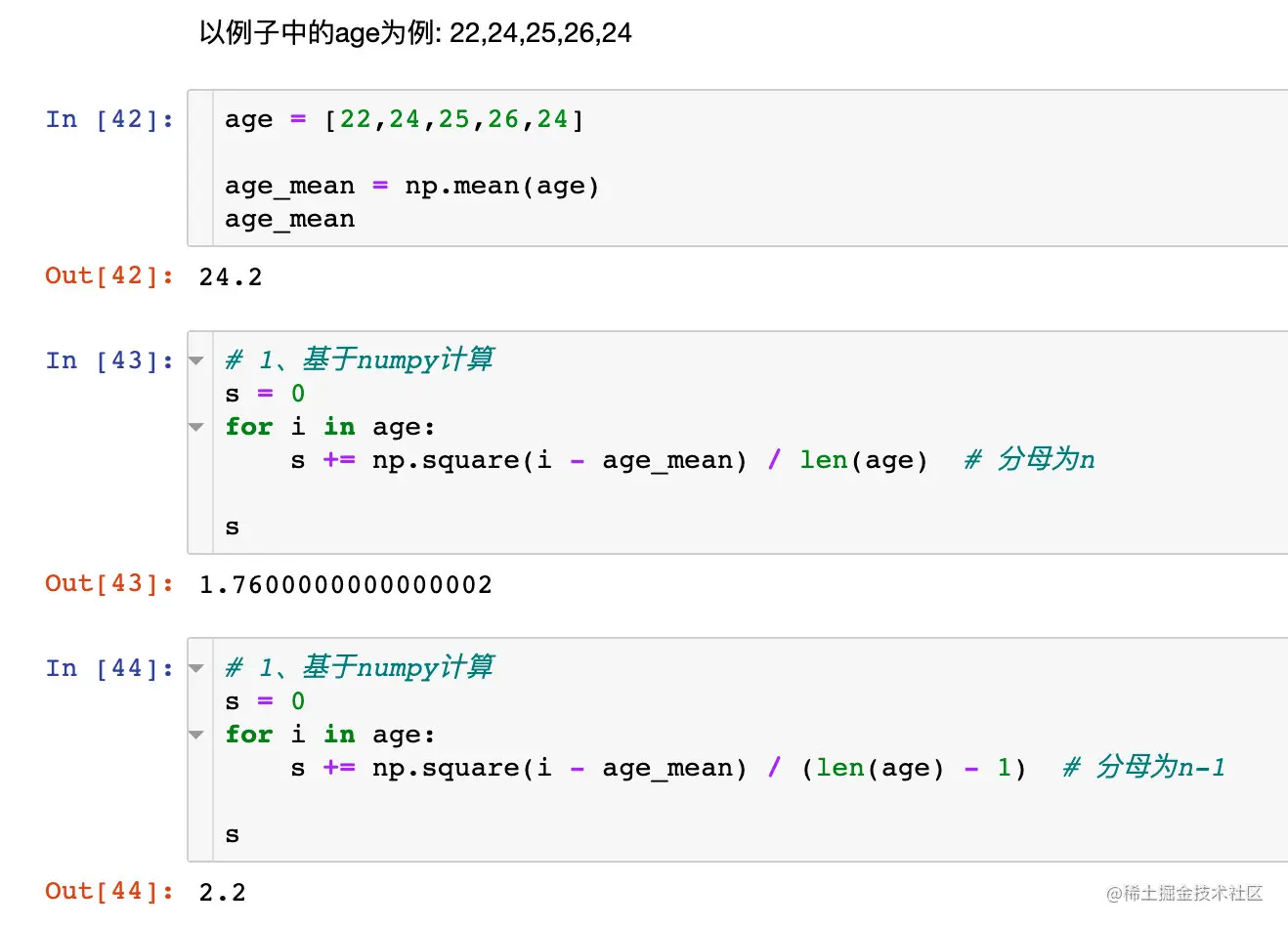This screenshot has width=1288, height=928.
Task: Click the standalone age_mean line in cell 42
Action: 290,220
